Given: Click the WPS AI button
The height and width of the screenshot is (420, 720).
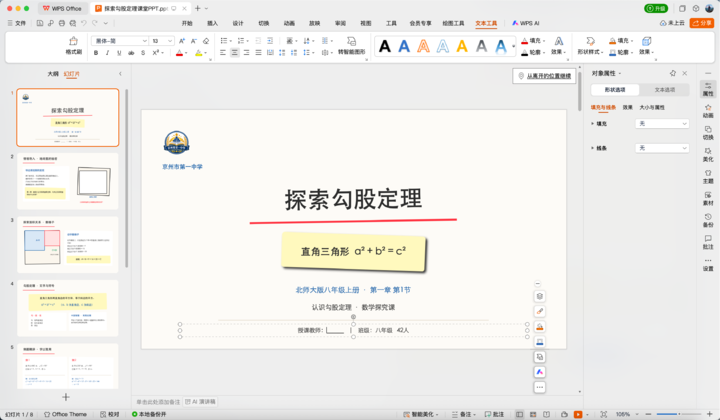Looking at the screenshot, I should pyautogui.click(x=526, y=23).
